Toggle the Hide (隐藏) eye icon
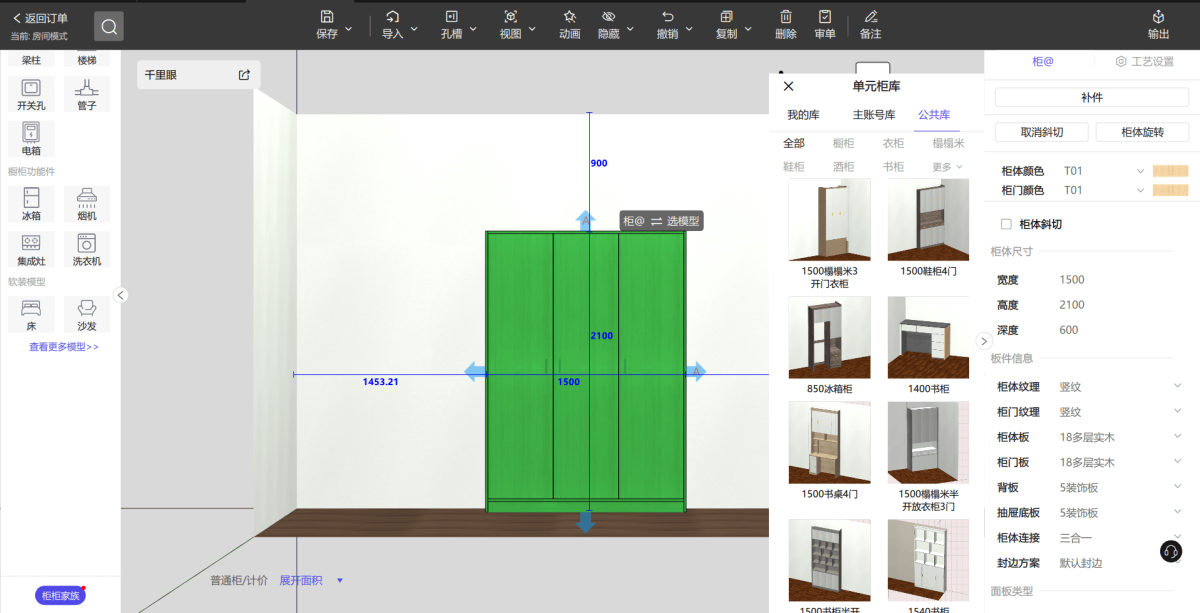 pos(608,17)
